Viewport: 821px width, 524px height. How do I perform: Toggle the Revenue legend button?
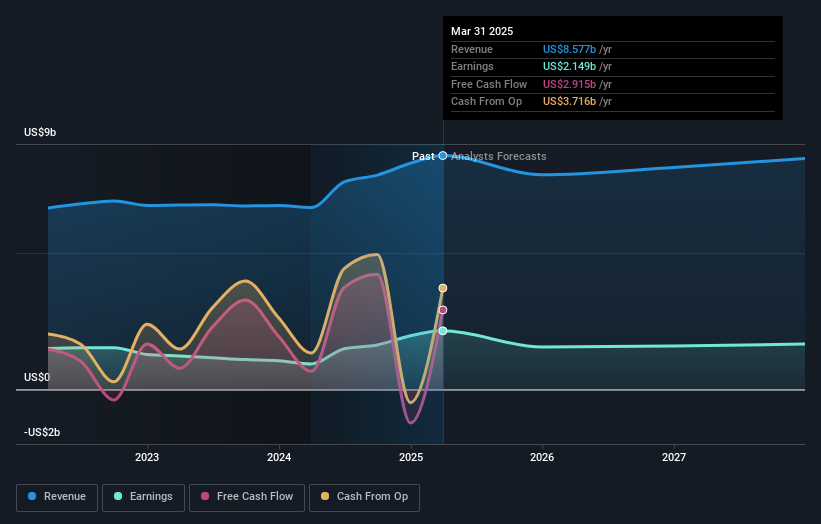pos(57,497)
